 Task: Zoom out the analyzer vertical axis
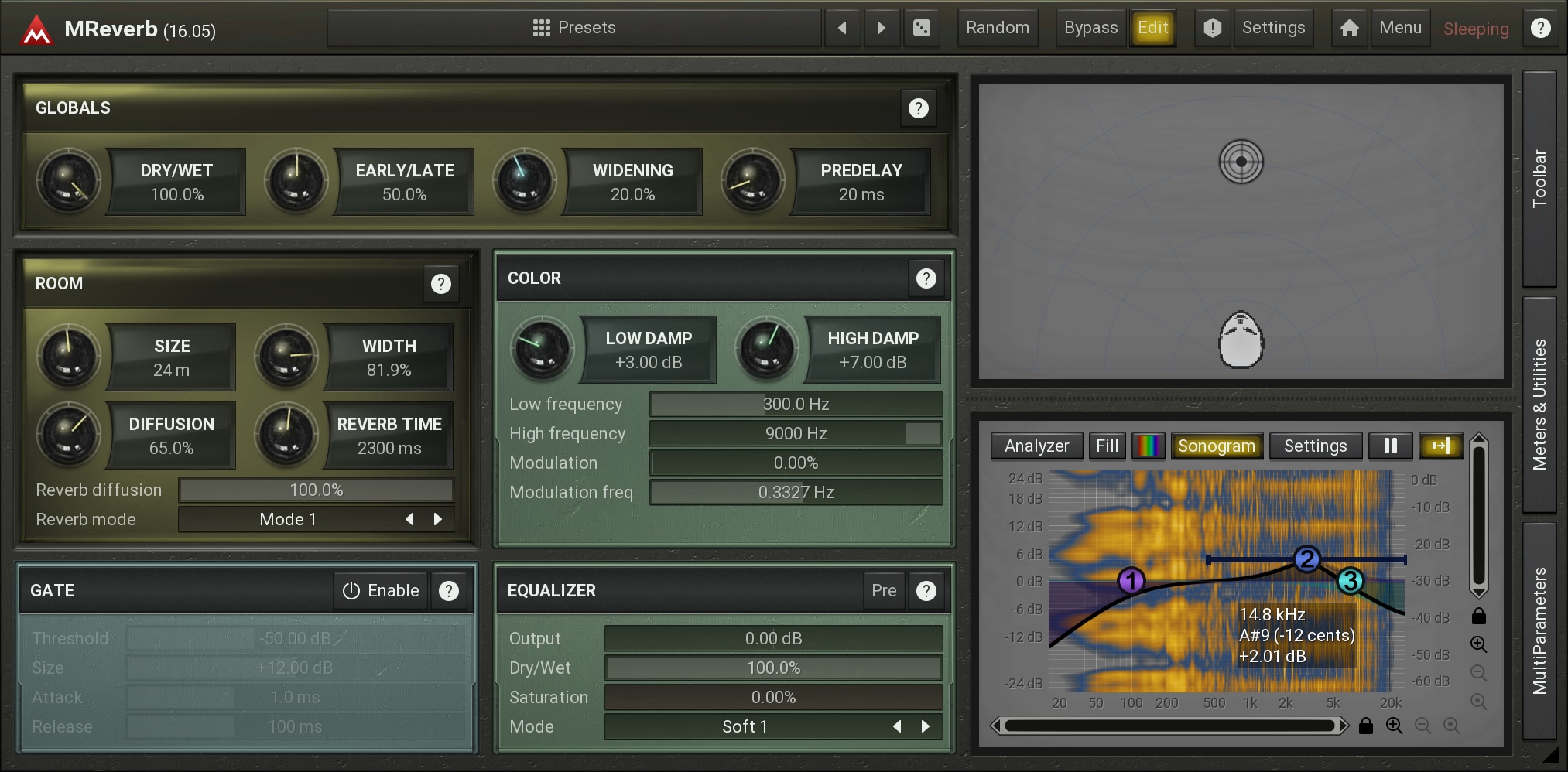click(x=1478, y=672)
